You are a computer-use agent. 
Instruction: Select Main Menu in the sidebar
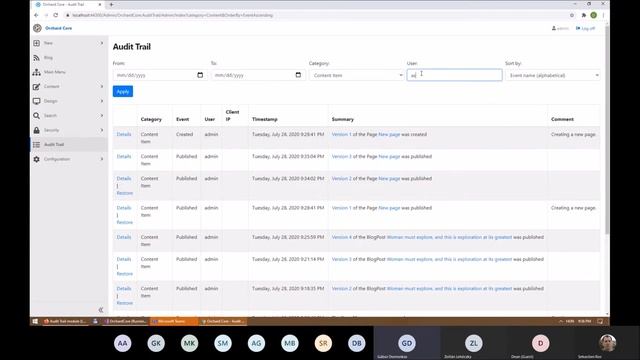(x=55, y=72)
